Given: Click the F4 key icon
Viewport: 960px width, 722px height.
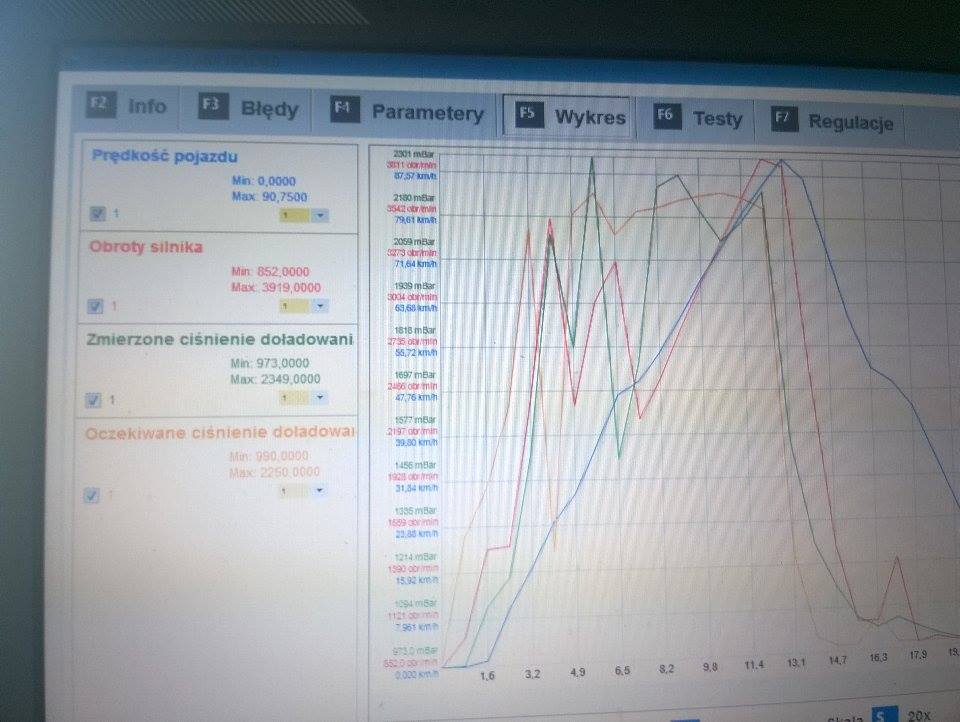Looking at the screenshot, I should (x=345, y=109).
